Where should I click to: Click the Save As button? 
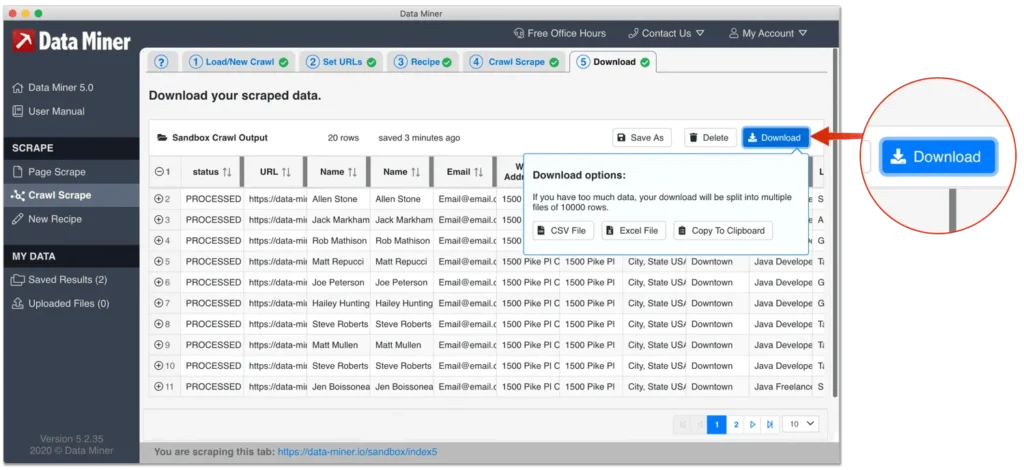pyautogui.click(x=641, y=138)
